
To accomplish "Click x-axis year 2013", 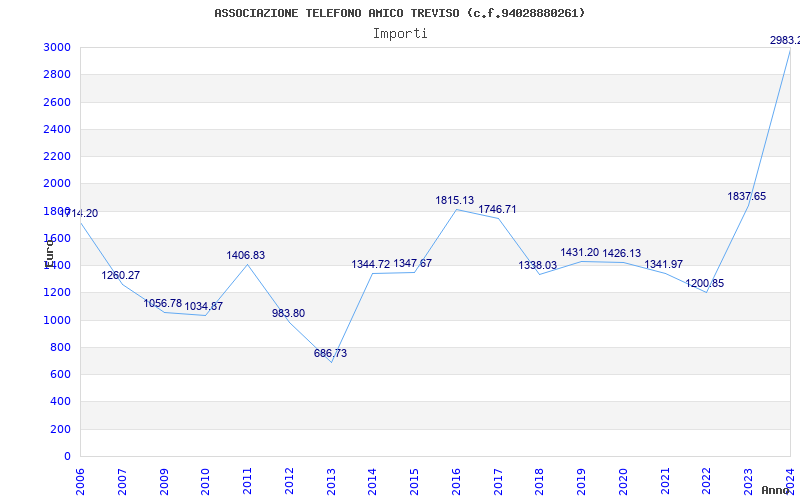I will (331, 482).
